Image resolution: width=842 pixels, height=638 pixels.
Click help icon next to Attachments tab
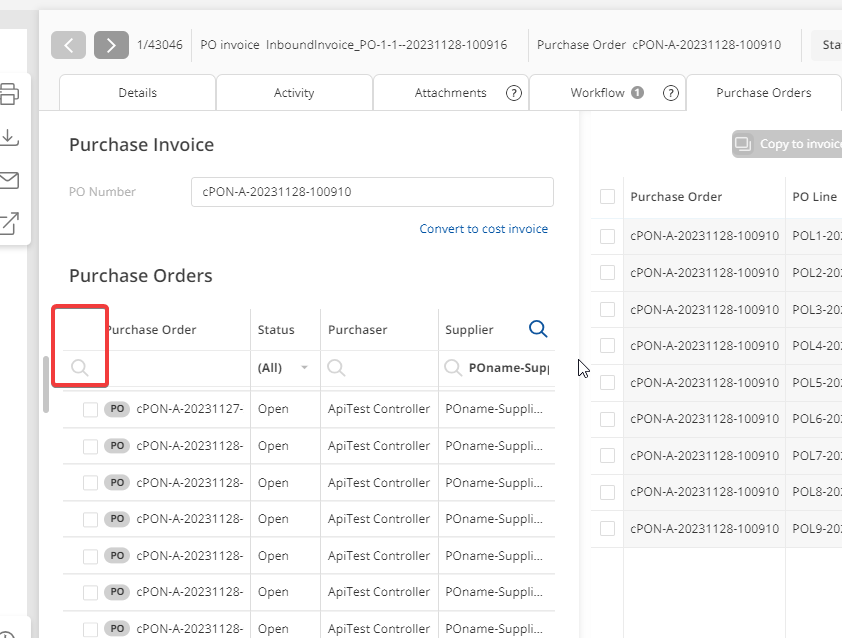coord(514,93)
